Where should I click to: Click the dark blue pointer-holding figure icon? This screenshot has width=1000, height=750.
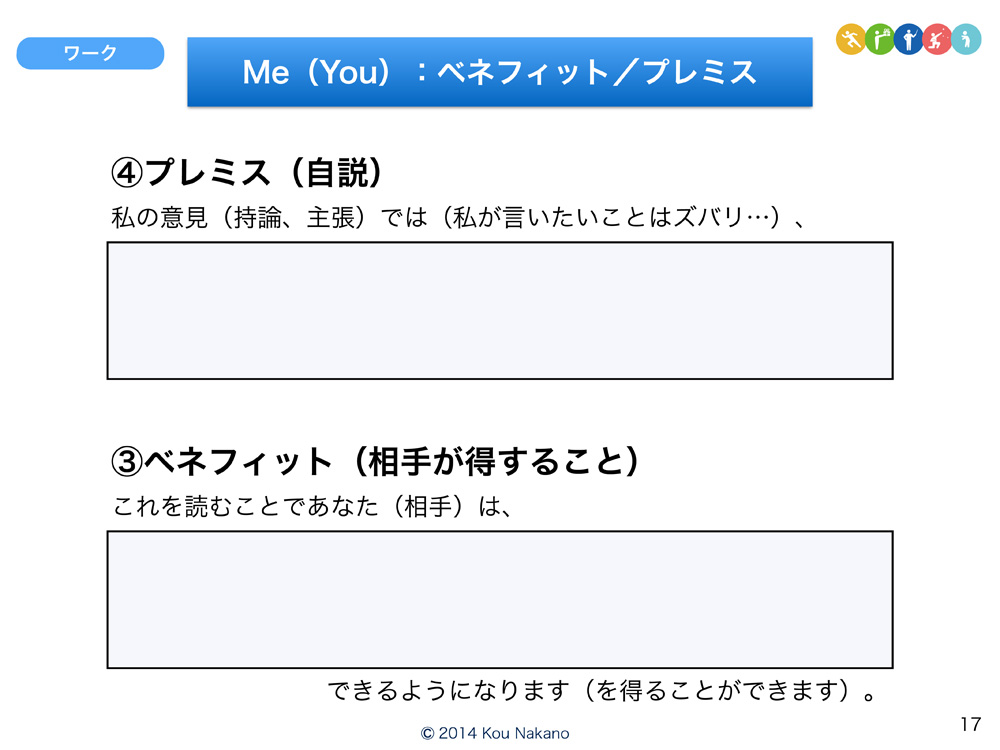tap(909, 40)
